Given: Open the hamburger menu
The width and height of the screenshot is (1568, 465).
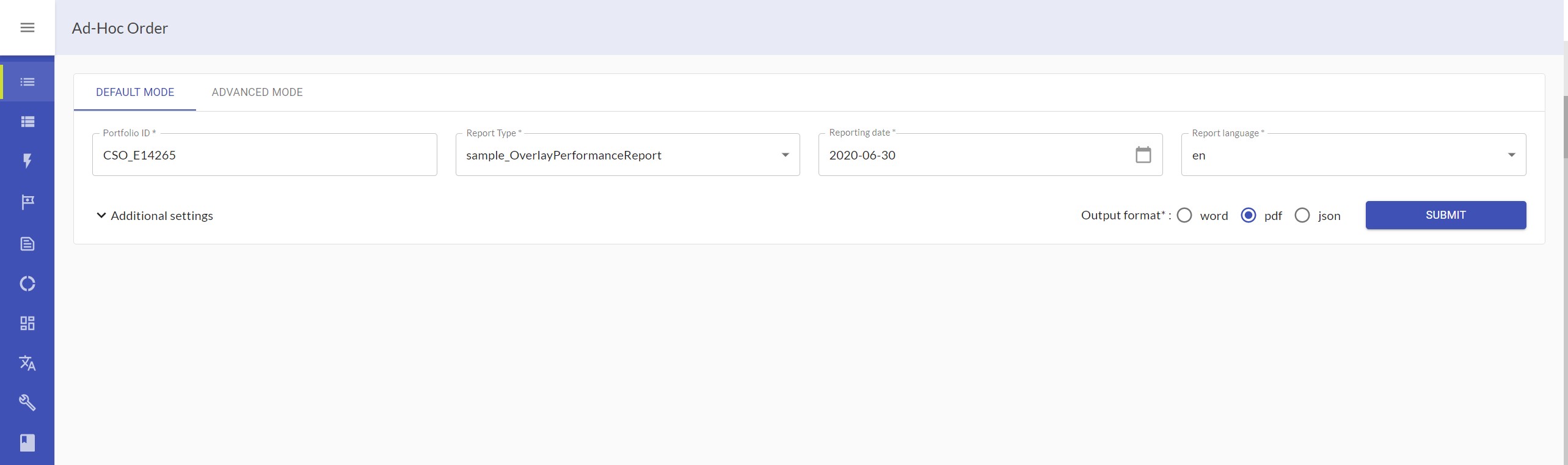Looking at the screenshot, I should pyautogui.click(x=27, y=27).
